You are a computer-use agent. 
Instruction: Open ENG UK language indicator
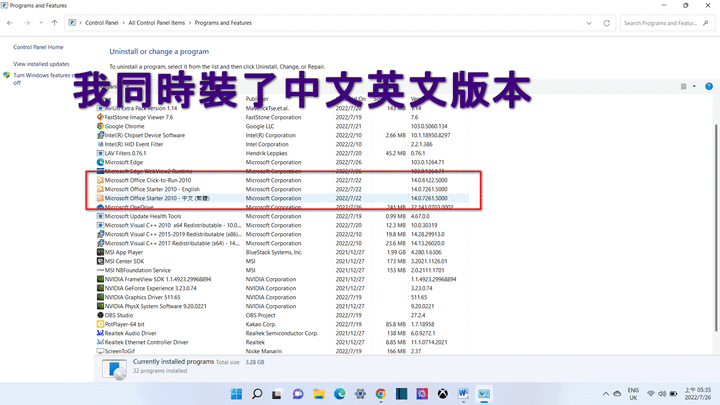tap(633, 394)
